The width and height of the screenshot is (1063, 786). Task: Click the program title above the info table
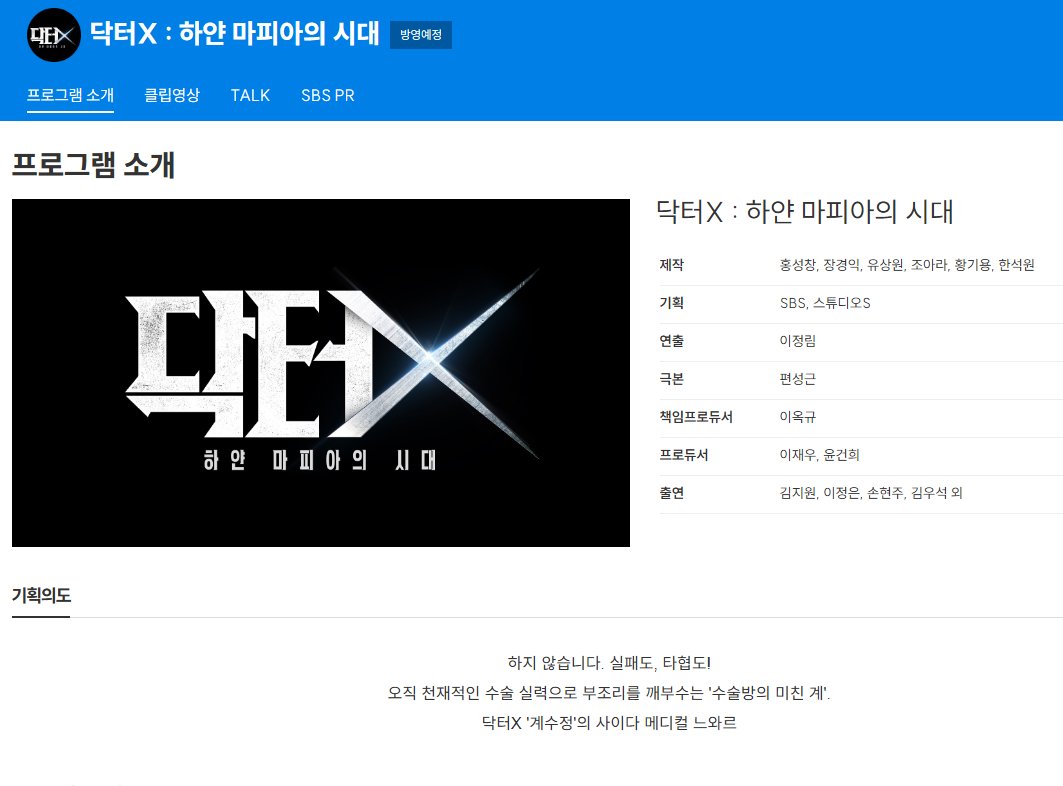pyautogui.click(x=805, y=212)
